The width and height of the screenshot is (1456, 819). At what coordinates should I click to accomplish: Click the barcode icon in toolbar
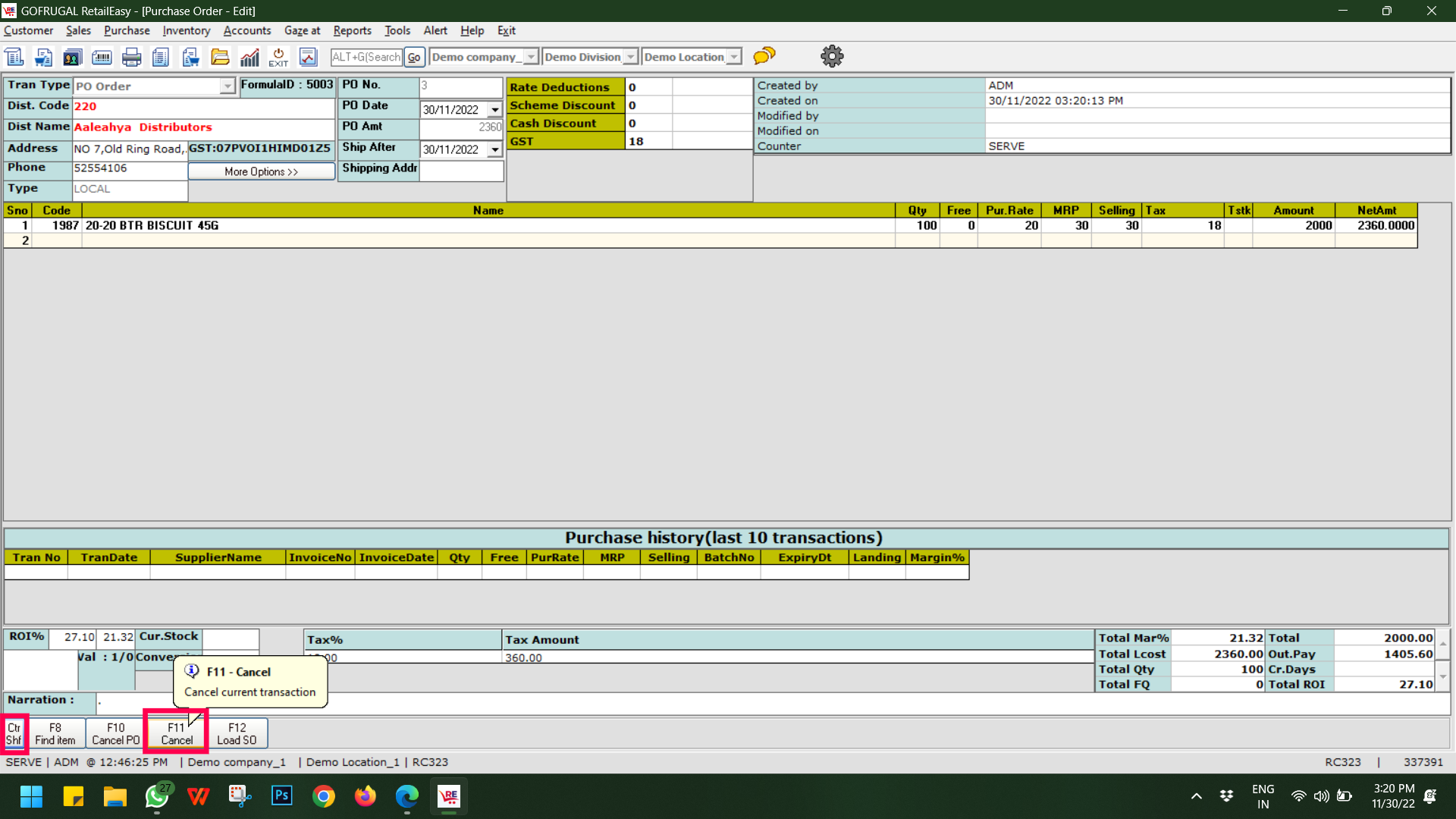(x=102, y=57)
